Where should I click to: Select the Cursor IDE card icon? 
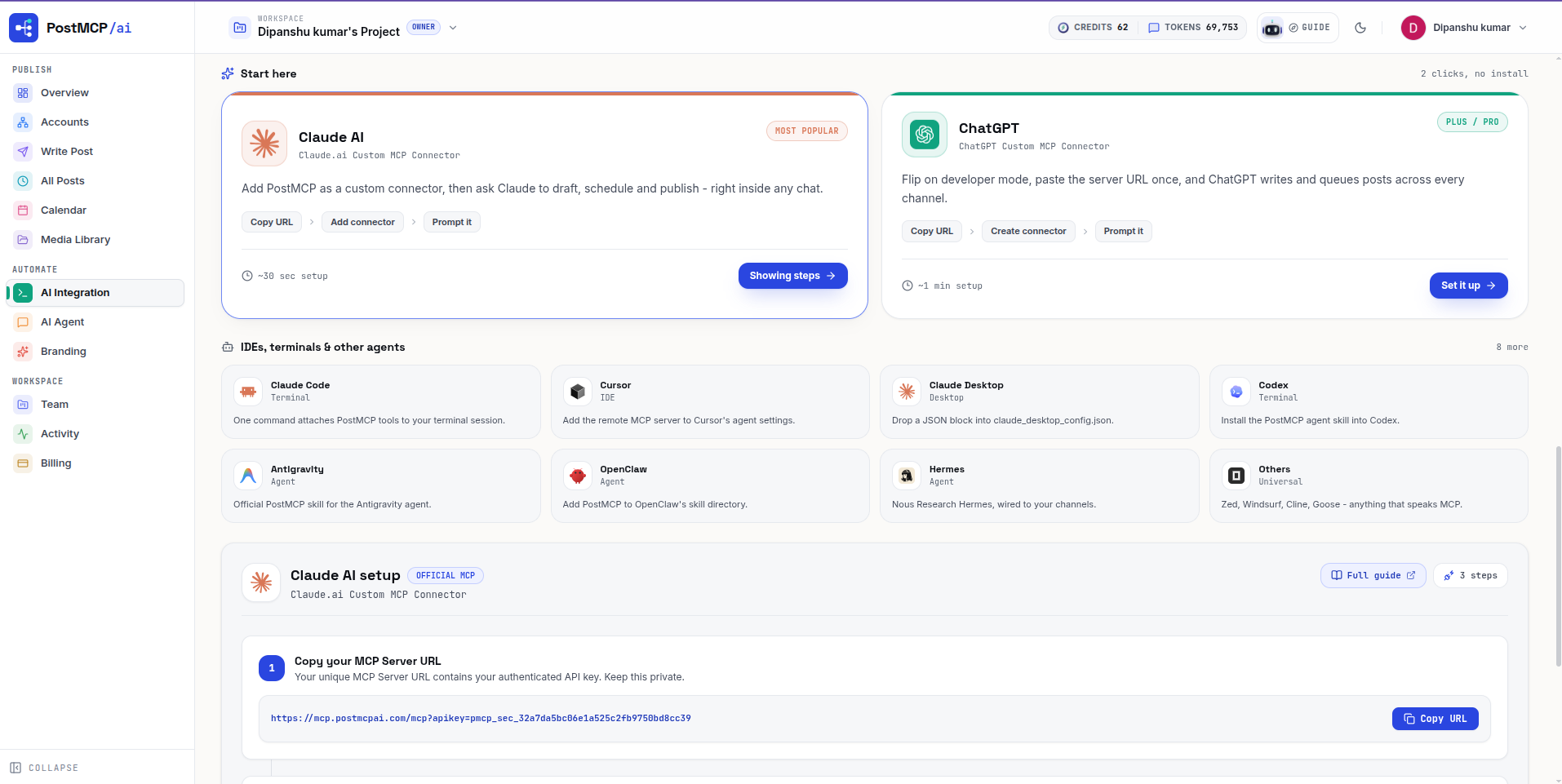tap(578, 392)
